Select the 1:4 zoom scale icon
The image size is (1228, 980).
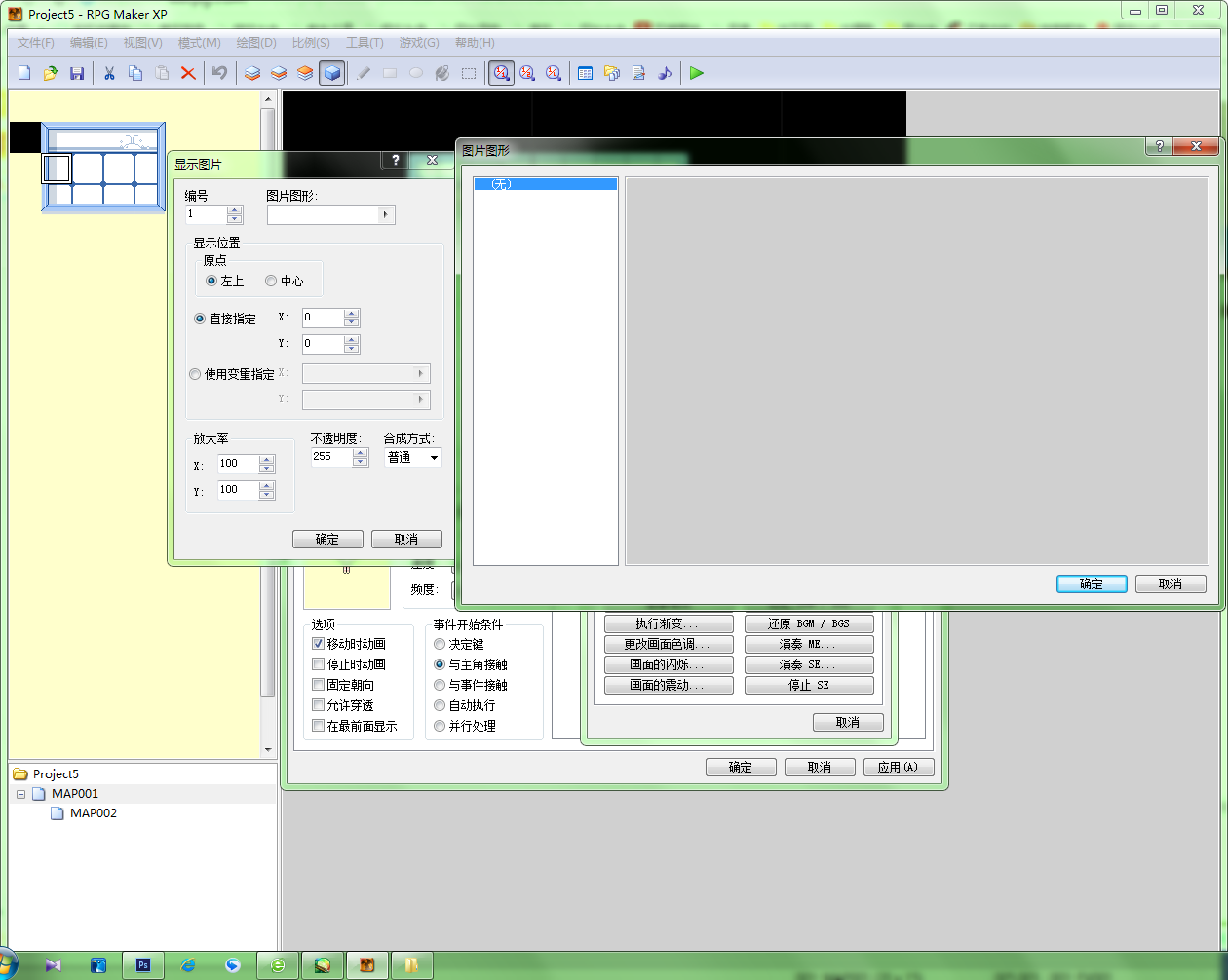pos(554,73)
